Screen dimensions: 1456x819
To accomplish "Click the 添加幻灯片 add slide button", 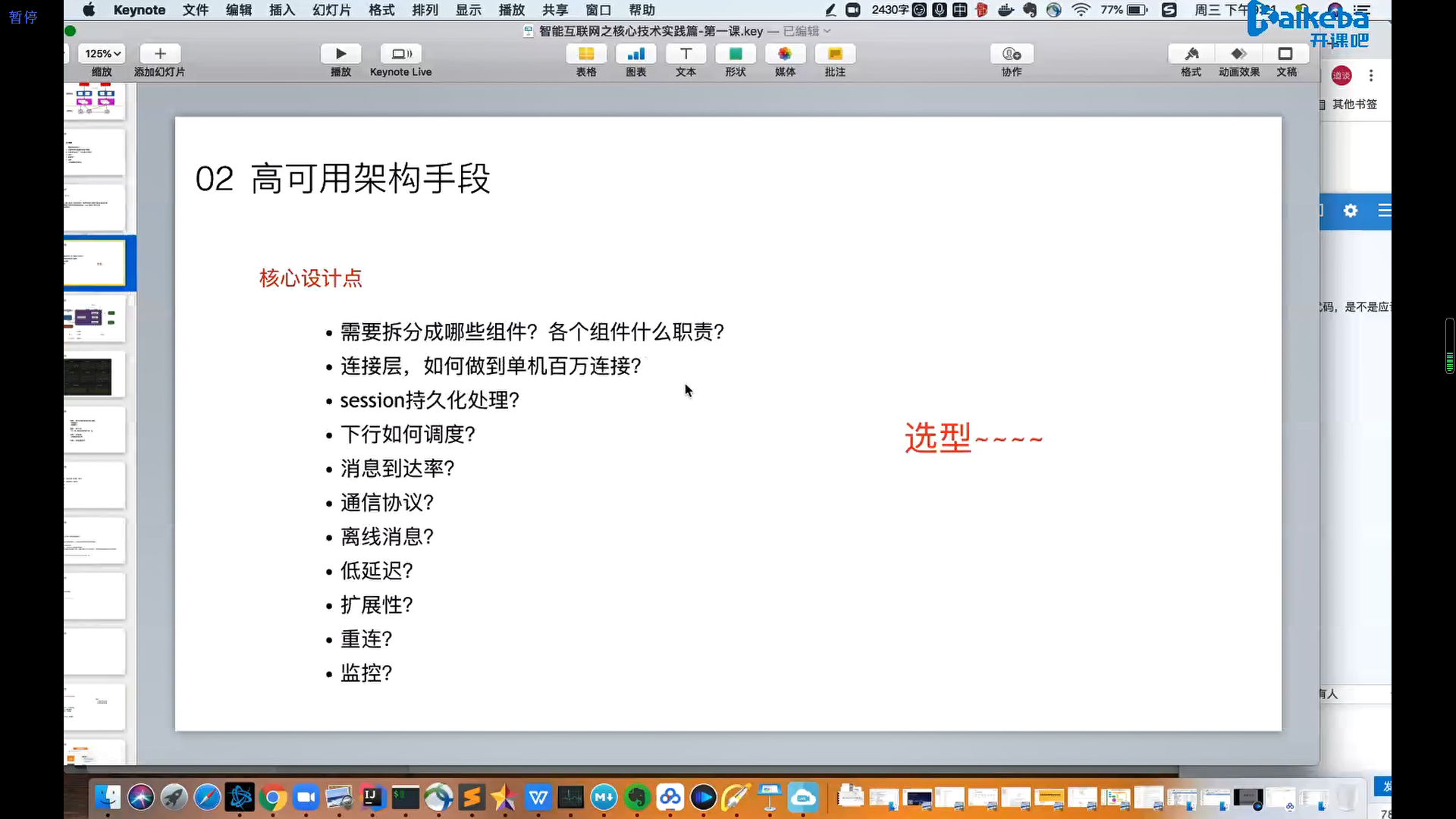I will [x=159, y=54].
